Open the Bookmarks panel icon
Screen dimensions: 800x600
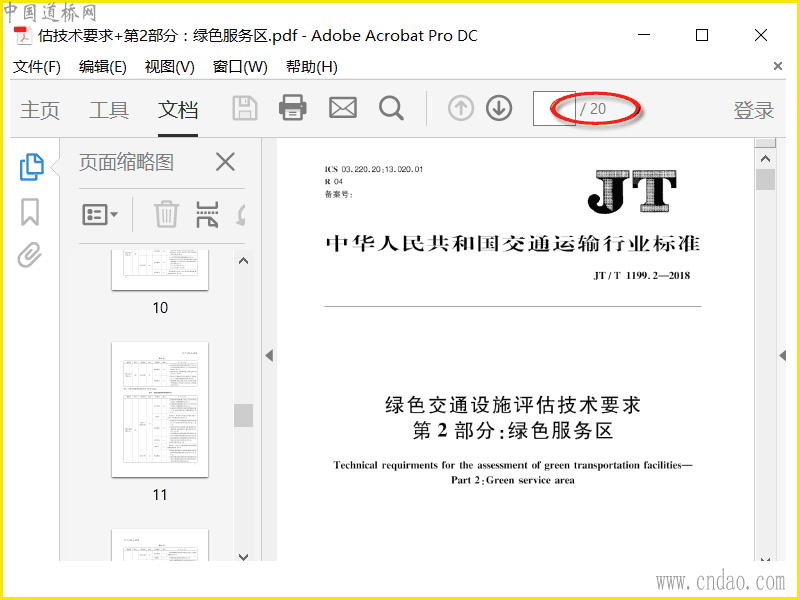[30, 212]
